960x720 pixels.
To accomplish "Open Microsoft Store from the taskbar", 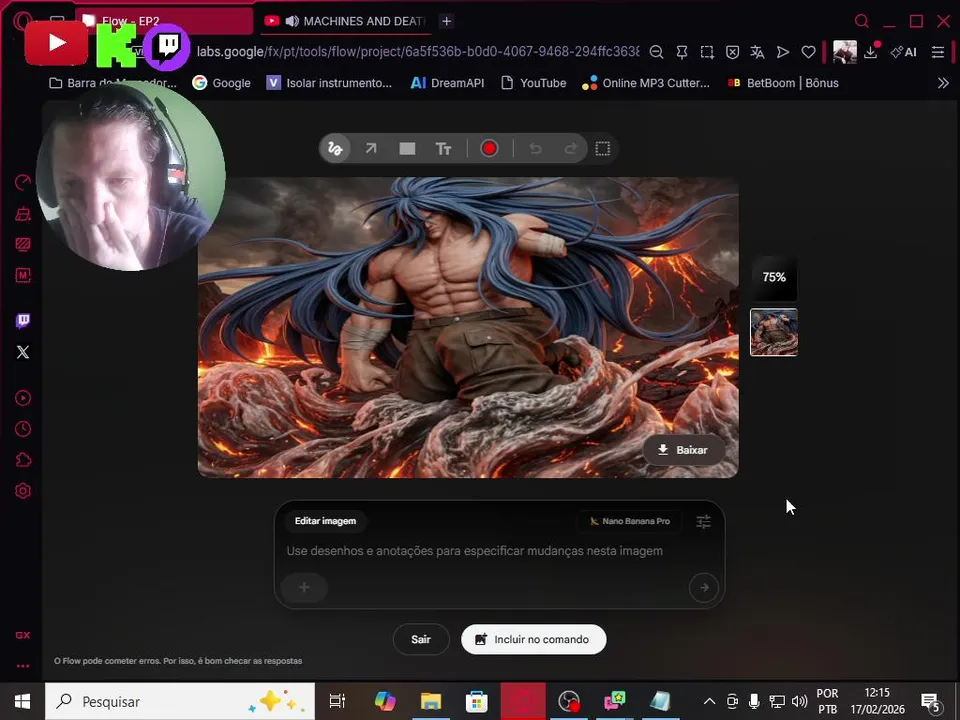I will pos(476,702).
